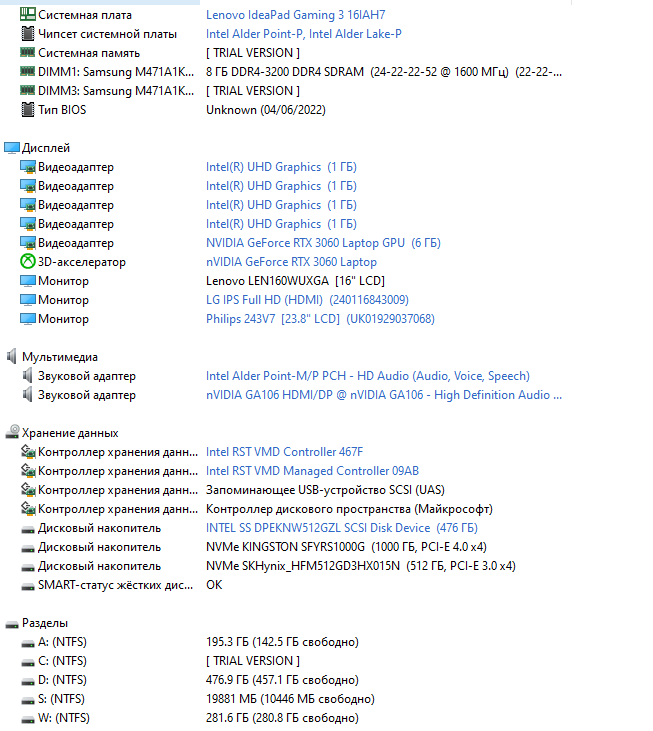Click the 281.6 ГБ (280.8 ГБ свободно) value
Screen dimensions: 653x731
point(282,718)
